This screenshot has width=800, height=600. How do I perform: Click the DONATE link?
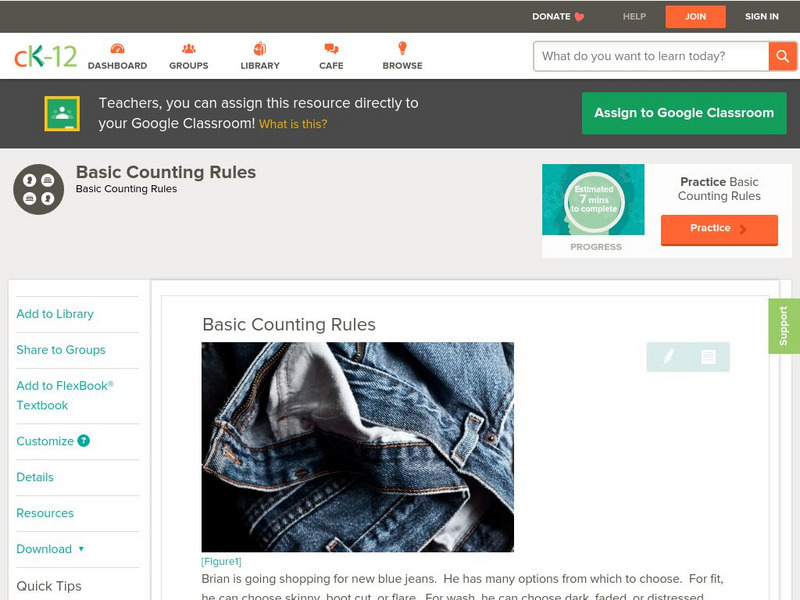551,16
